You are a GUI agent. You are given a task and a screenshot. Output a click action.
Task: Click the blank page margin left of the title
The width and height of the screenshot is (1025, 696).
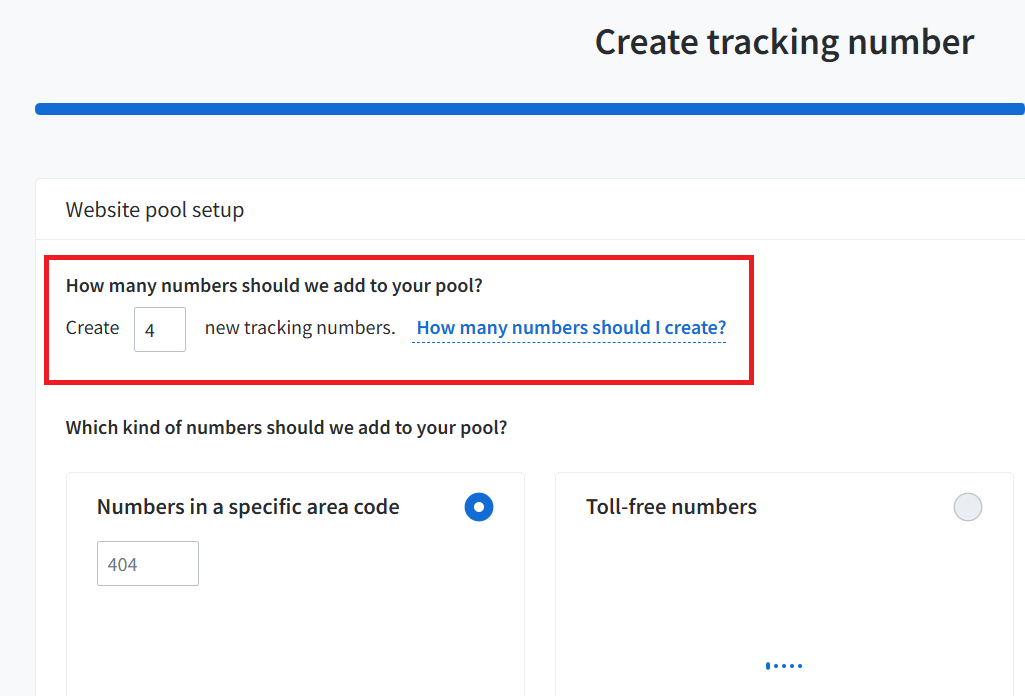tap(300, 45)
